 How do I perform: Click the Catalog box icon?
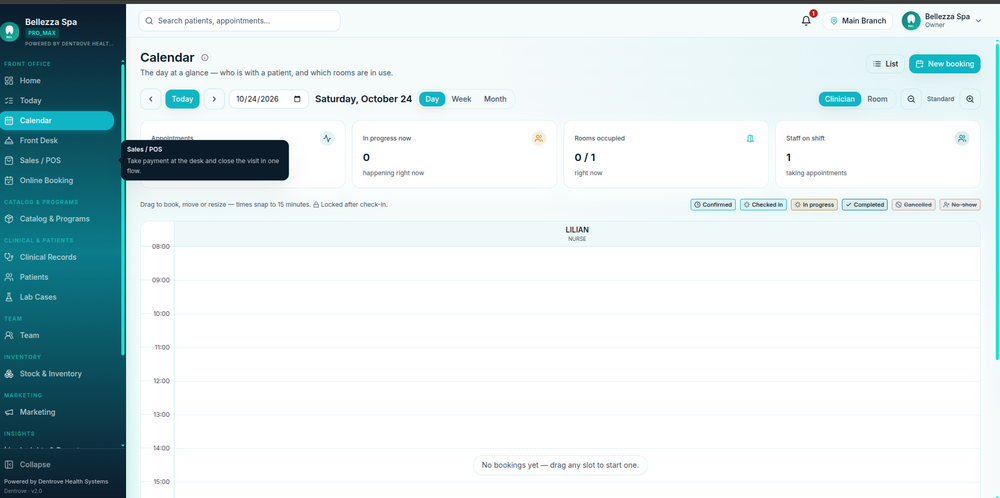tap(9, 219)
